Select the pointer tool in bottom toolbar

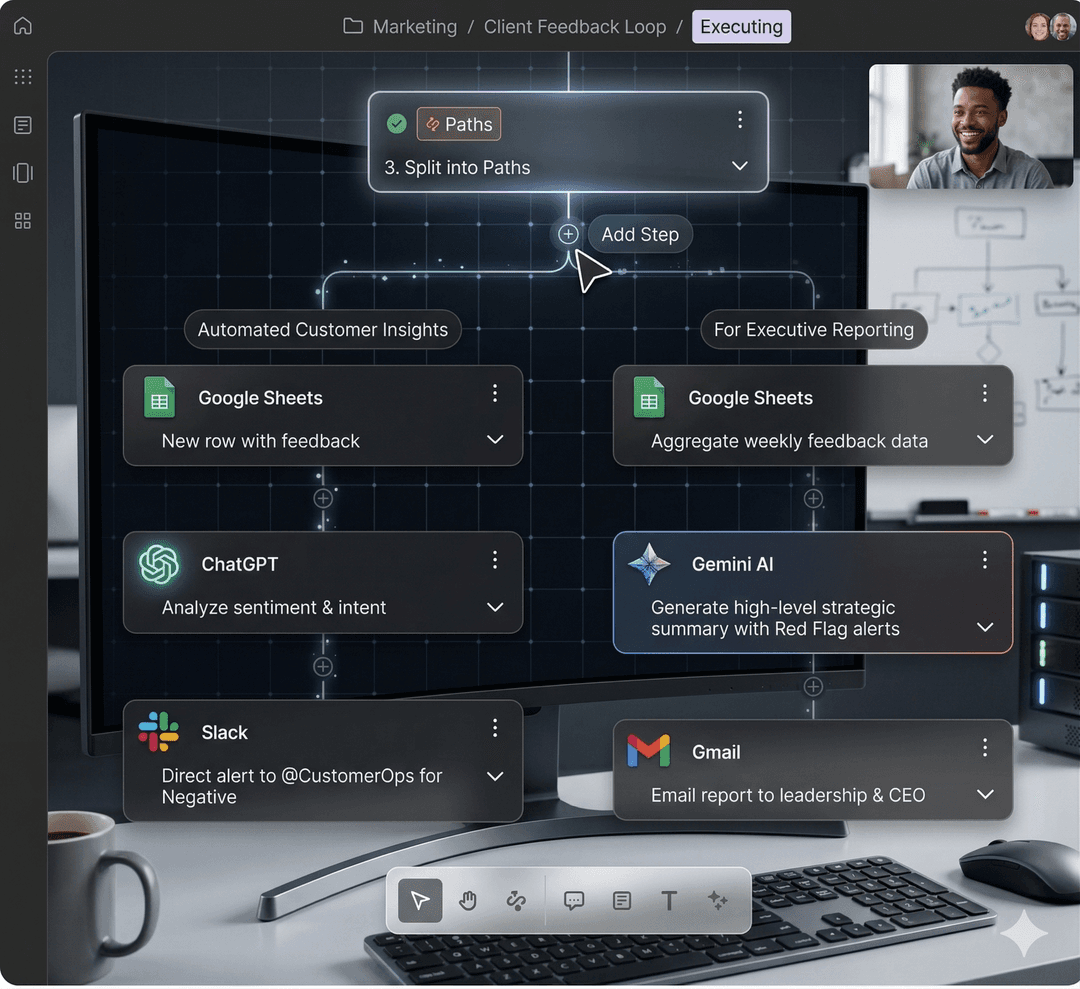[x=419, y=900]
